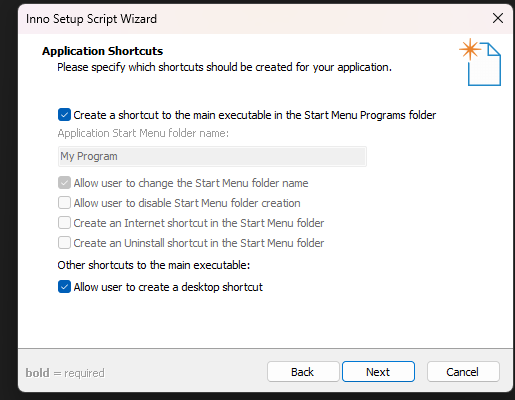
Task: Click the Create a shortcut to main executable label text
Action: [255, 115]
